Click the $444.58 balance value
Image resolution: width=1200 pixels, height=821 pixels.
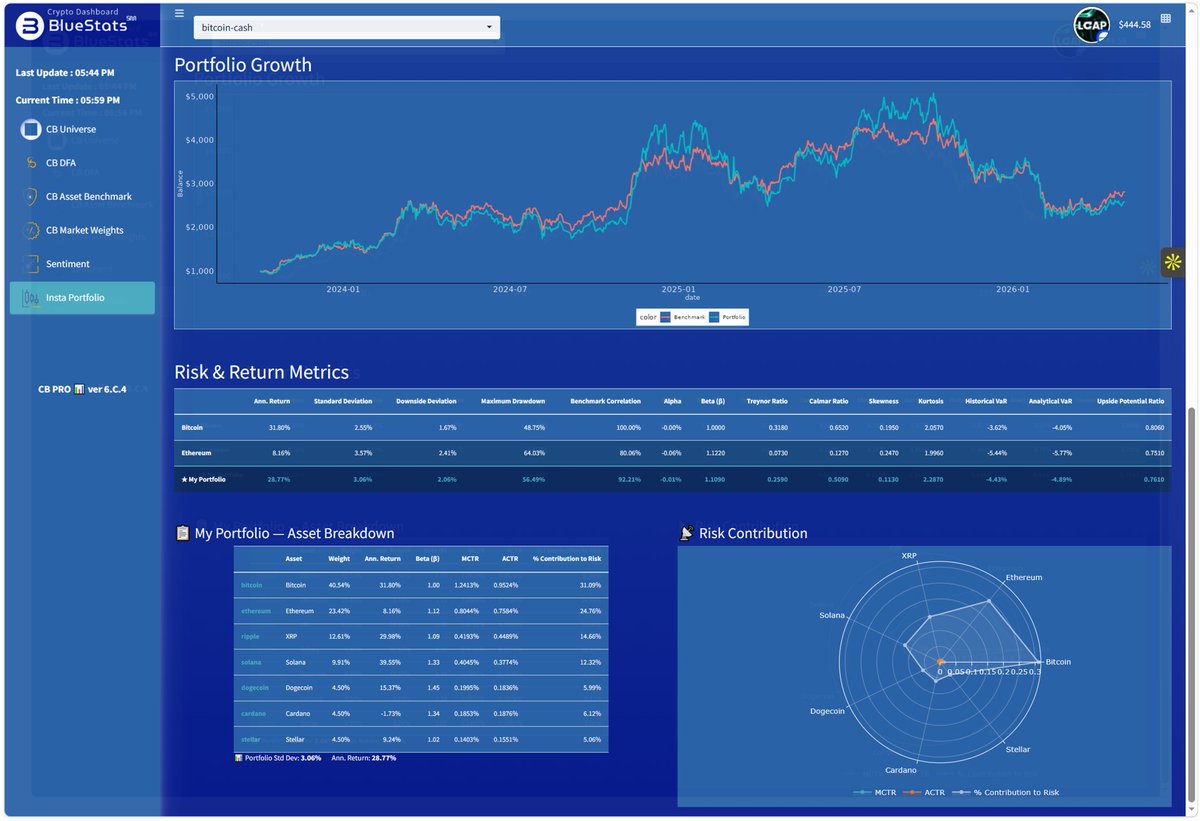click(1135, 24)
